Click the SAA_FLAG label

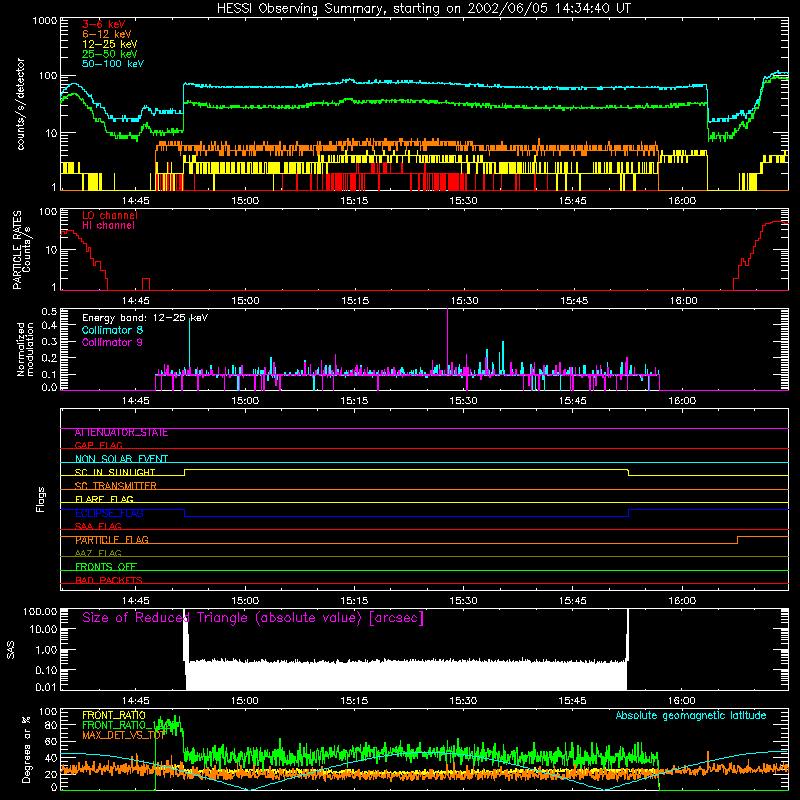98,526
